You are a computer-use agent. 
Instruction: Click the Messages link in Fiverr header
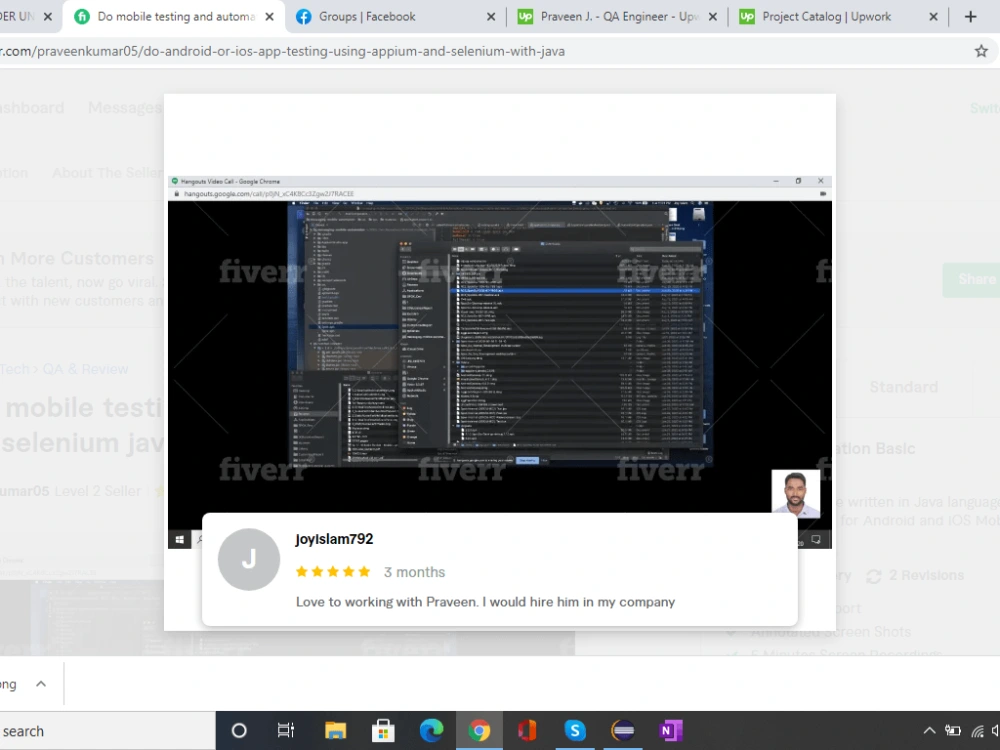(x=125, y=108)
